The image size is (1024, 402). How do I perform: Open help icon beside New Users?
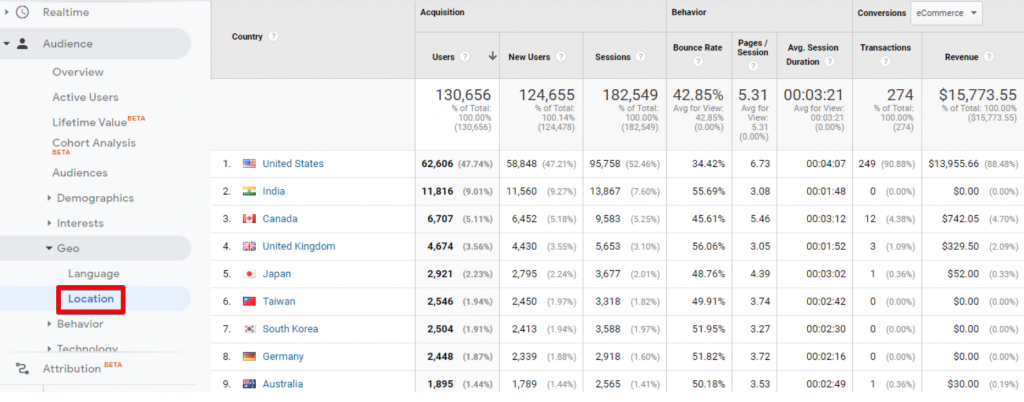pos(560,57)
